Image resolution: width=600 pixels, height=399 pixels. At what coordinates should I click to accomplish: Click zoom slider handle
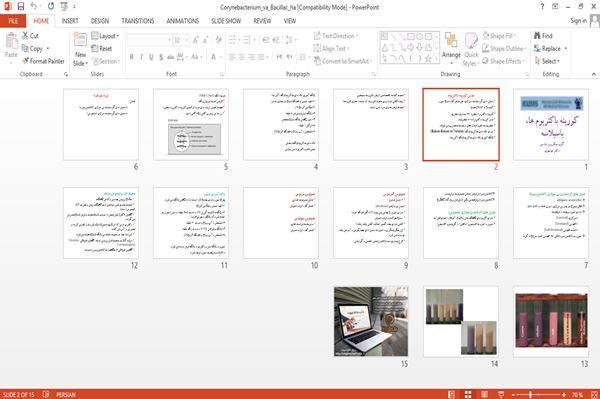pyautogui.click(x=530, y=394)
